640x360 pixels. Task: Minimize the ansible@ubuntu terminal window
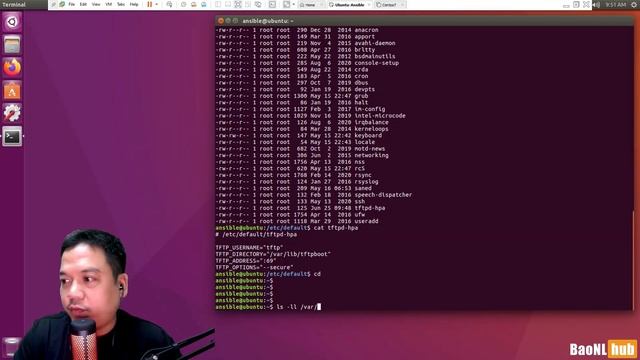[x=228, y=20]
